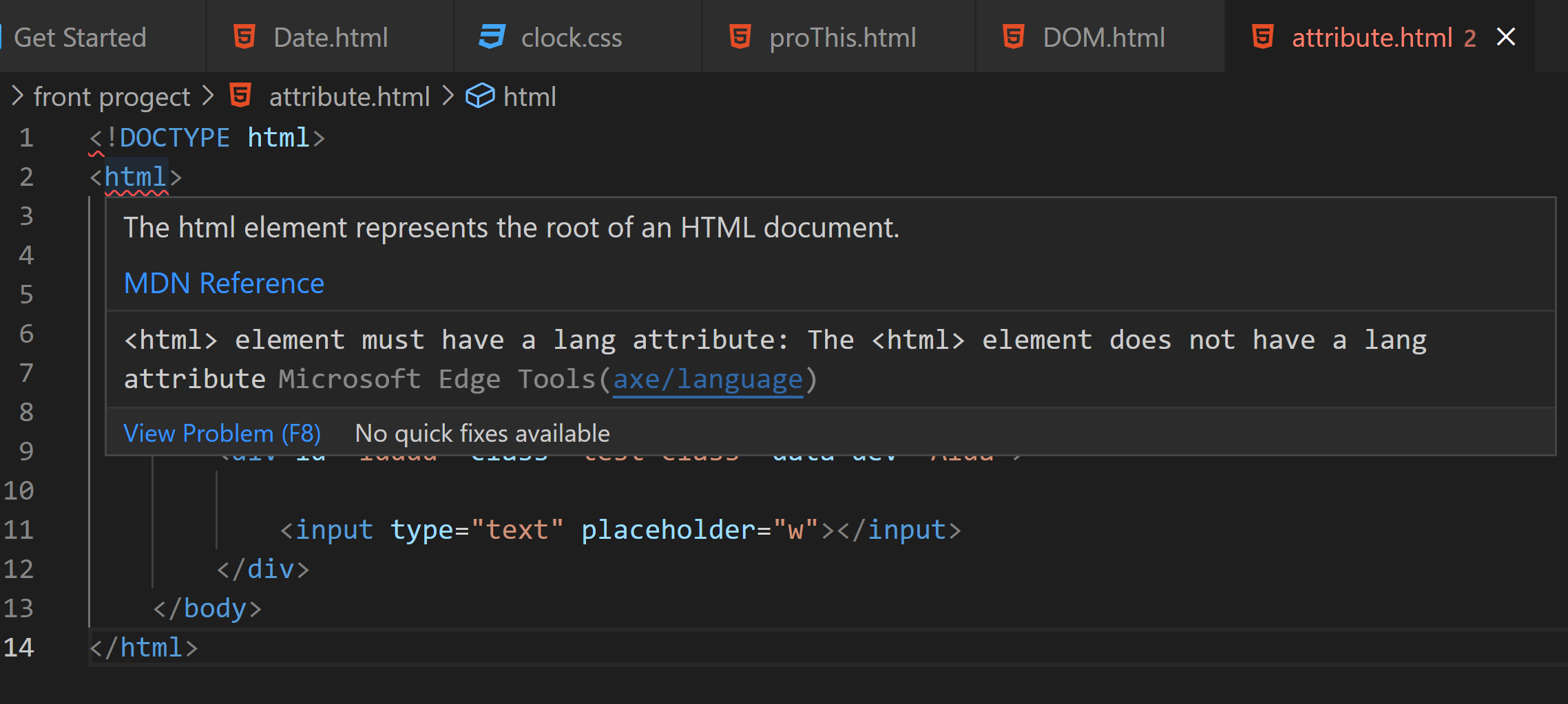Open the Date.html tab
Image resolution: width=1568 pixels, height=704 pixels.
331,37
